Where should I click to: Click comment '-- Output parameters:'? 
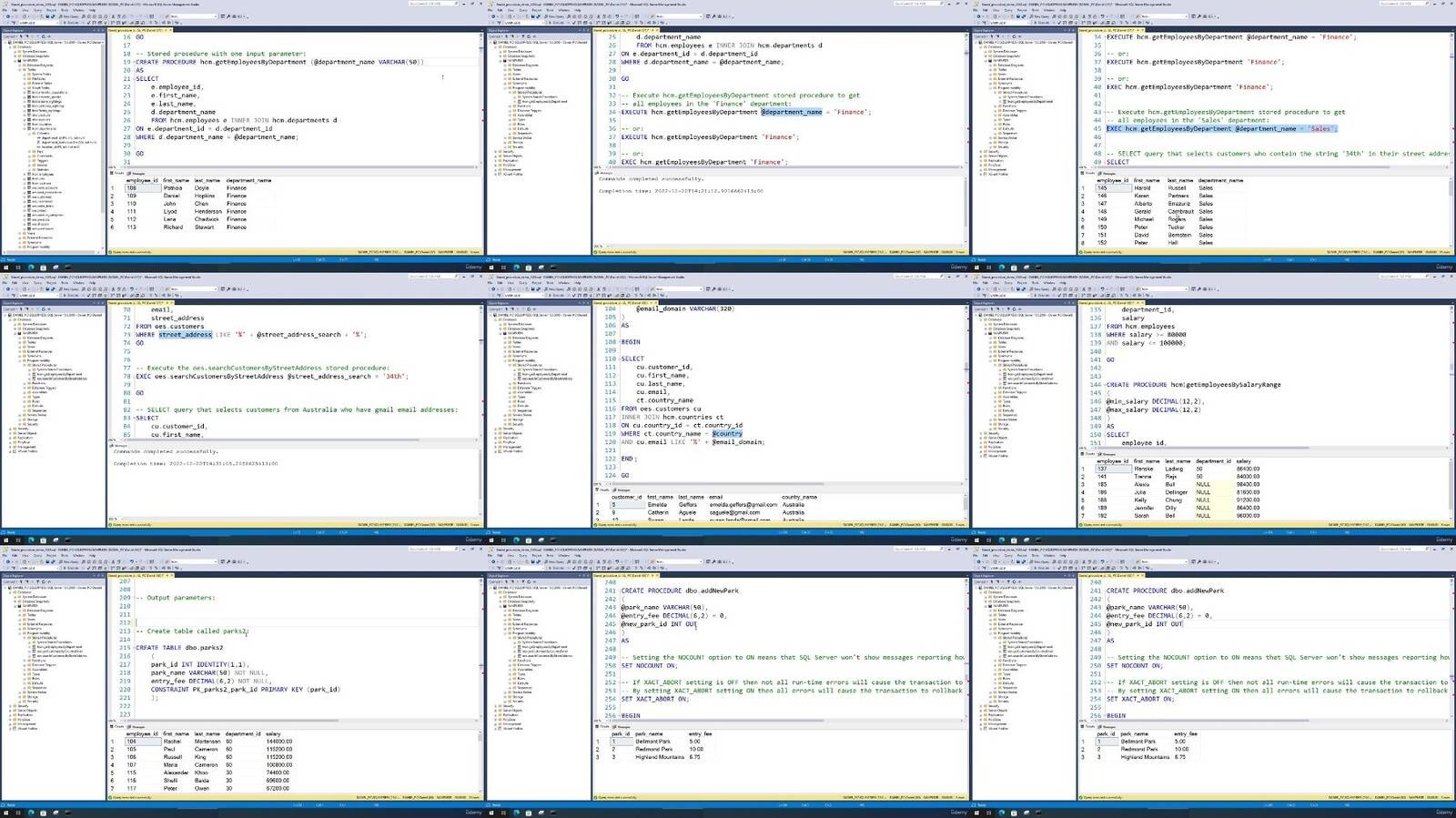pos(176,598)
